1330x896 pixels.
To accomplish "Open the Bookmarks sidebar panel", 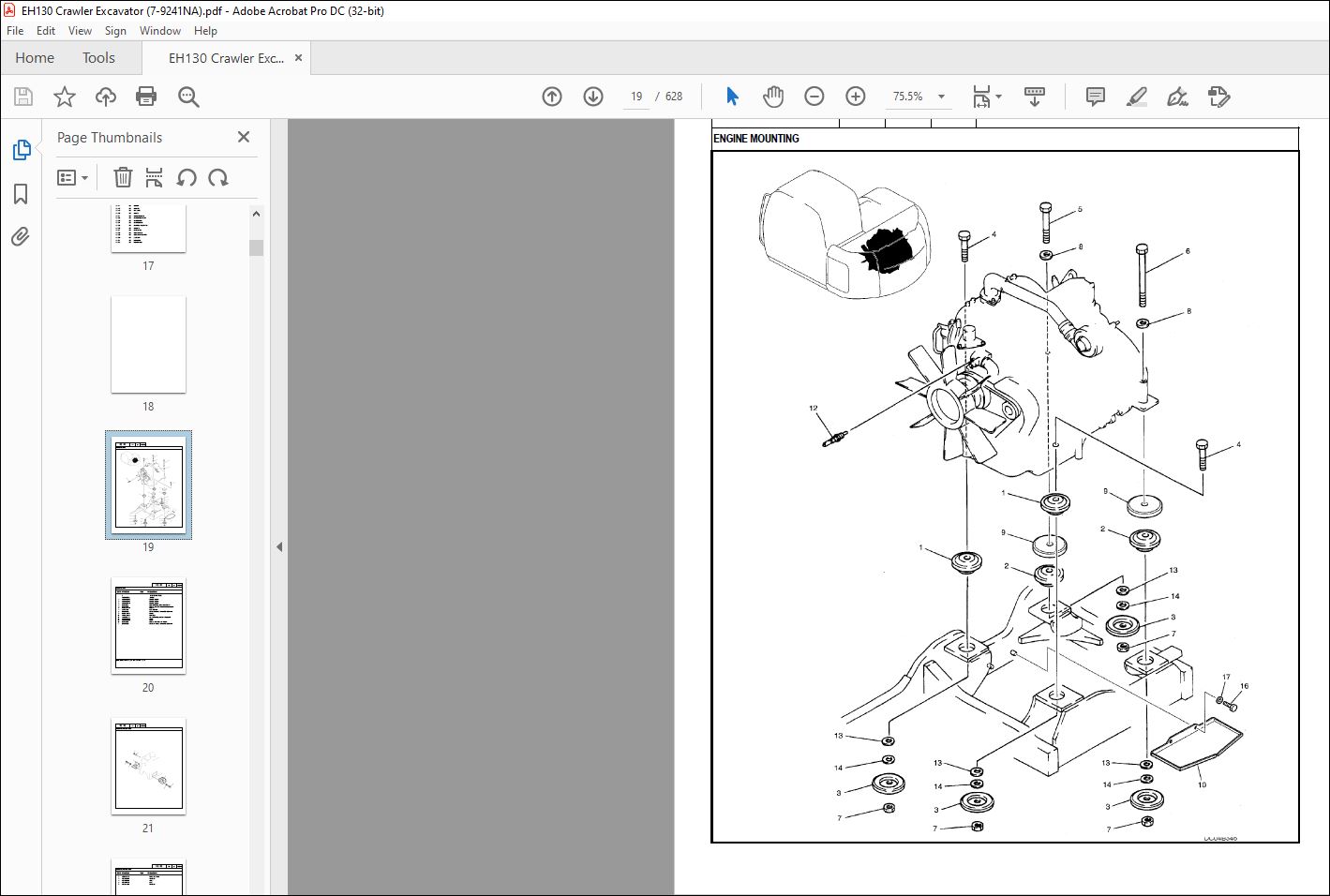I will [x=21, y=194].
